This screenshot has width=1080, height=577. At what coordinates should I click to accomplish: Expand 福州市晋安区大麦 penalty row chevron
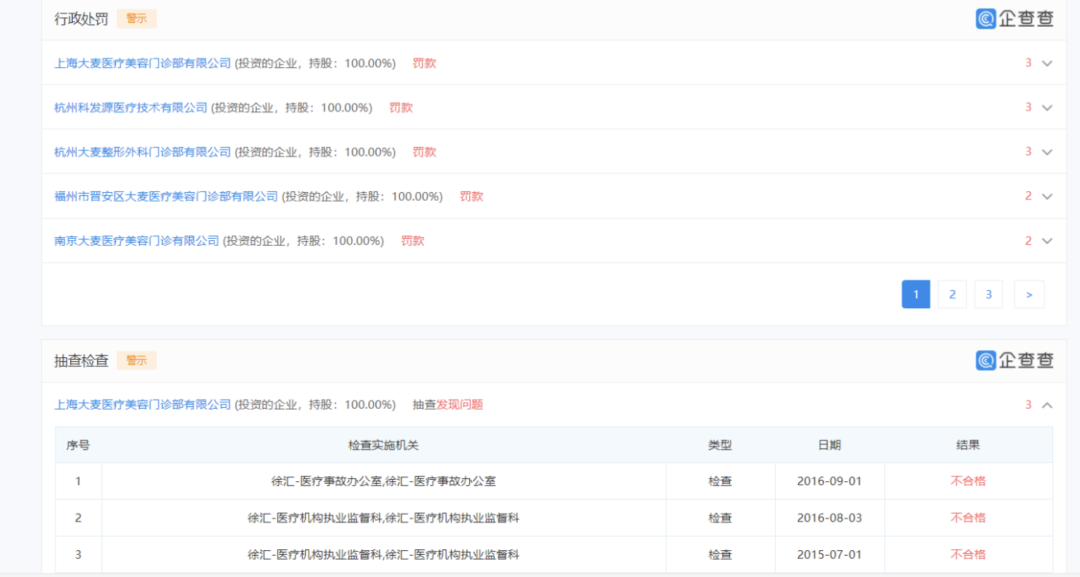1047,197
